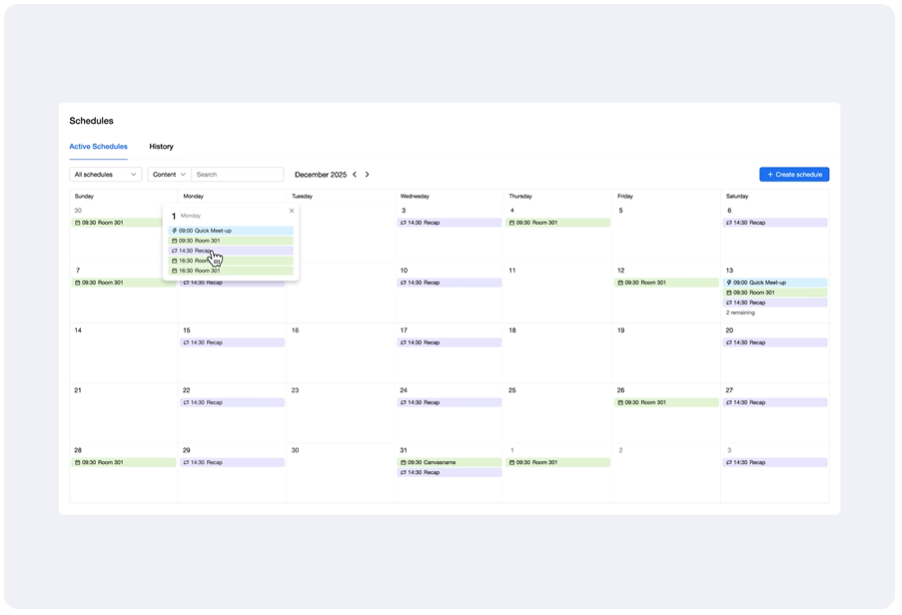
Task: Switch to the History tab
Action: tap(161, 147)
